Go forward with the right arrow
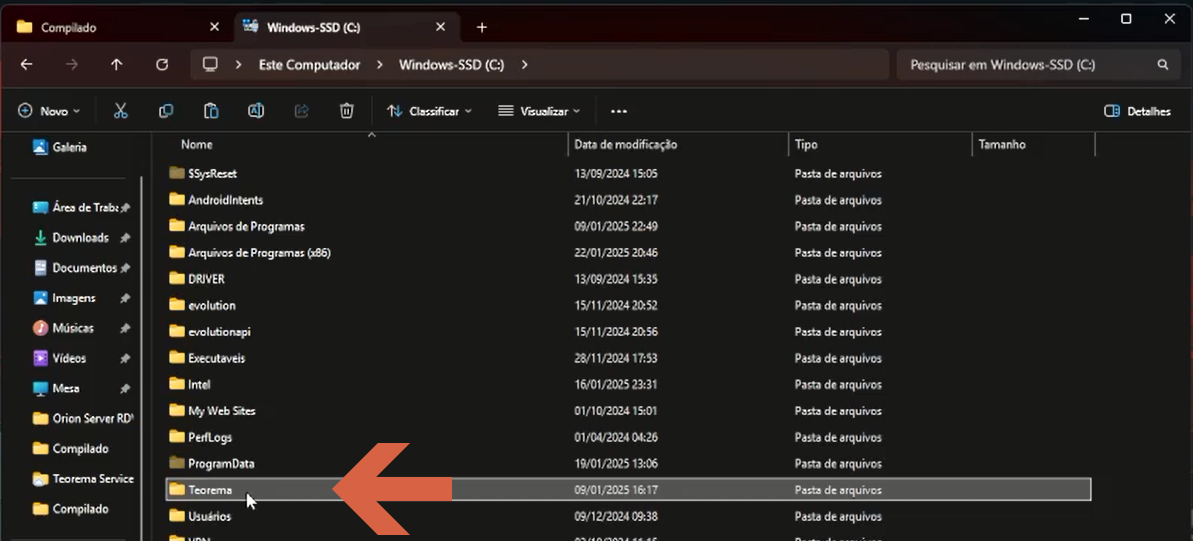The image size is (1193, 541). 72,65
